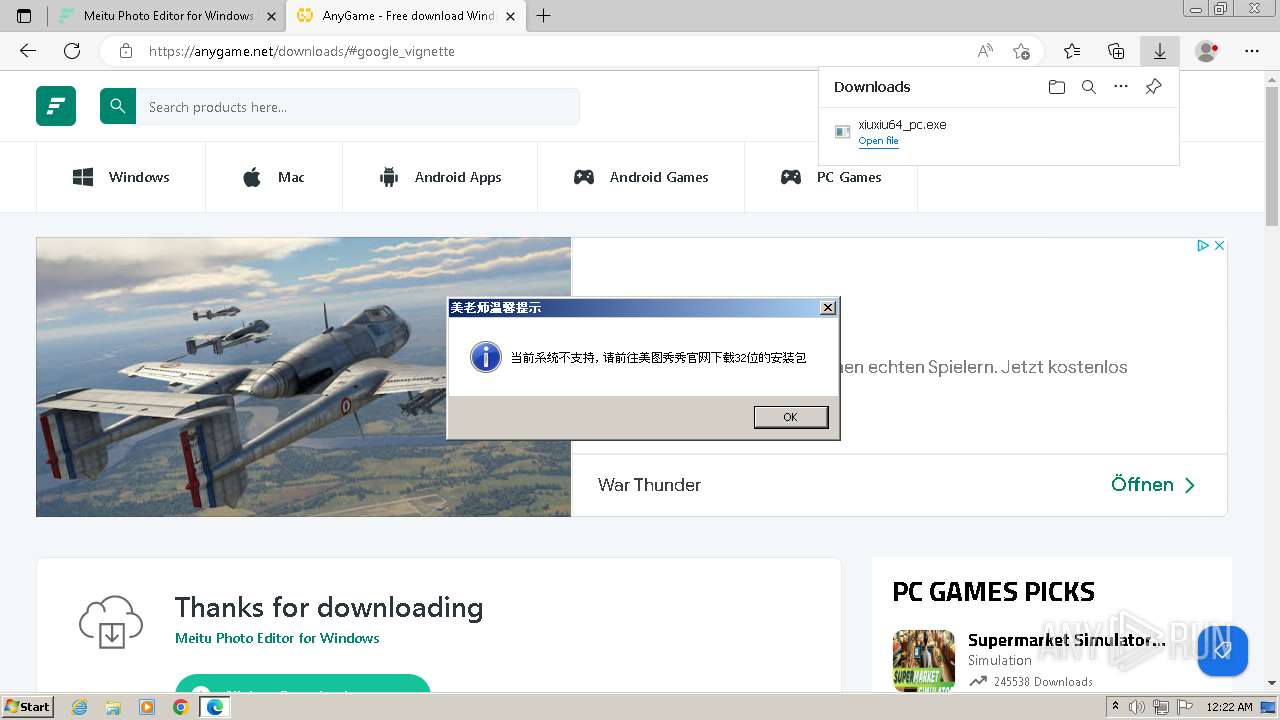
Task: Reload the page with refresh icon
Action: coord(72,51)
